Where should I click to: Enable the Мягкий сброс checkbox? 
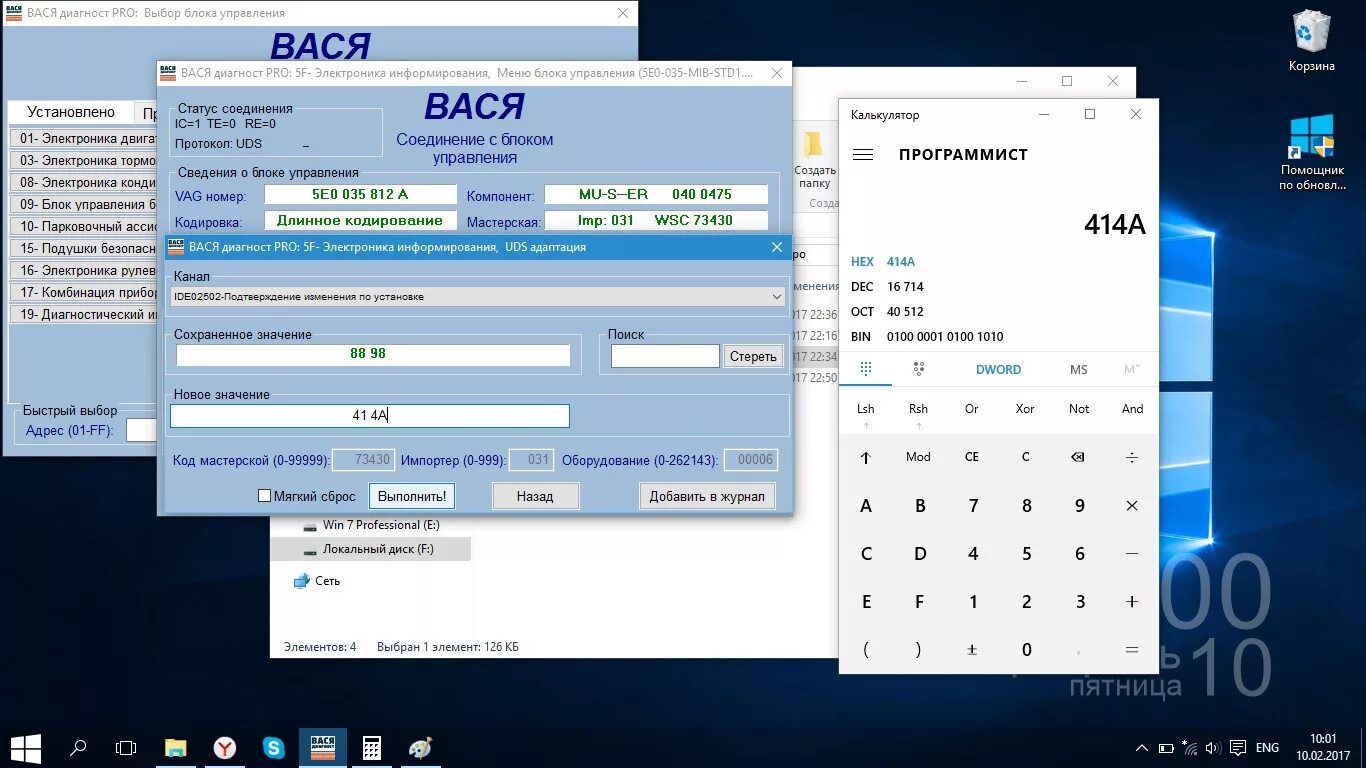pos(264,496)
